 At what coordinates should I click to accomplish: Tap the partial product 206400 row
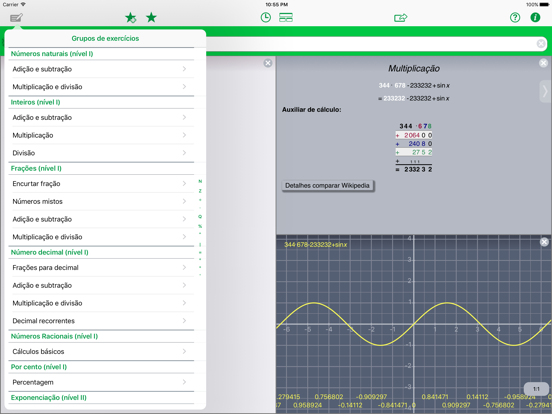coord(414,135)
